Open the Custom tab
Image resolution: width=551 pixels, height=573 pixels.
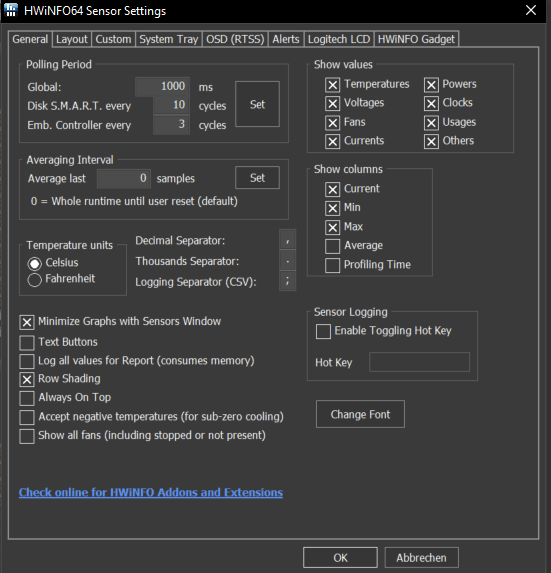(x=113, y=39)
